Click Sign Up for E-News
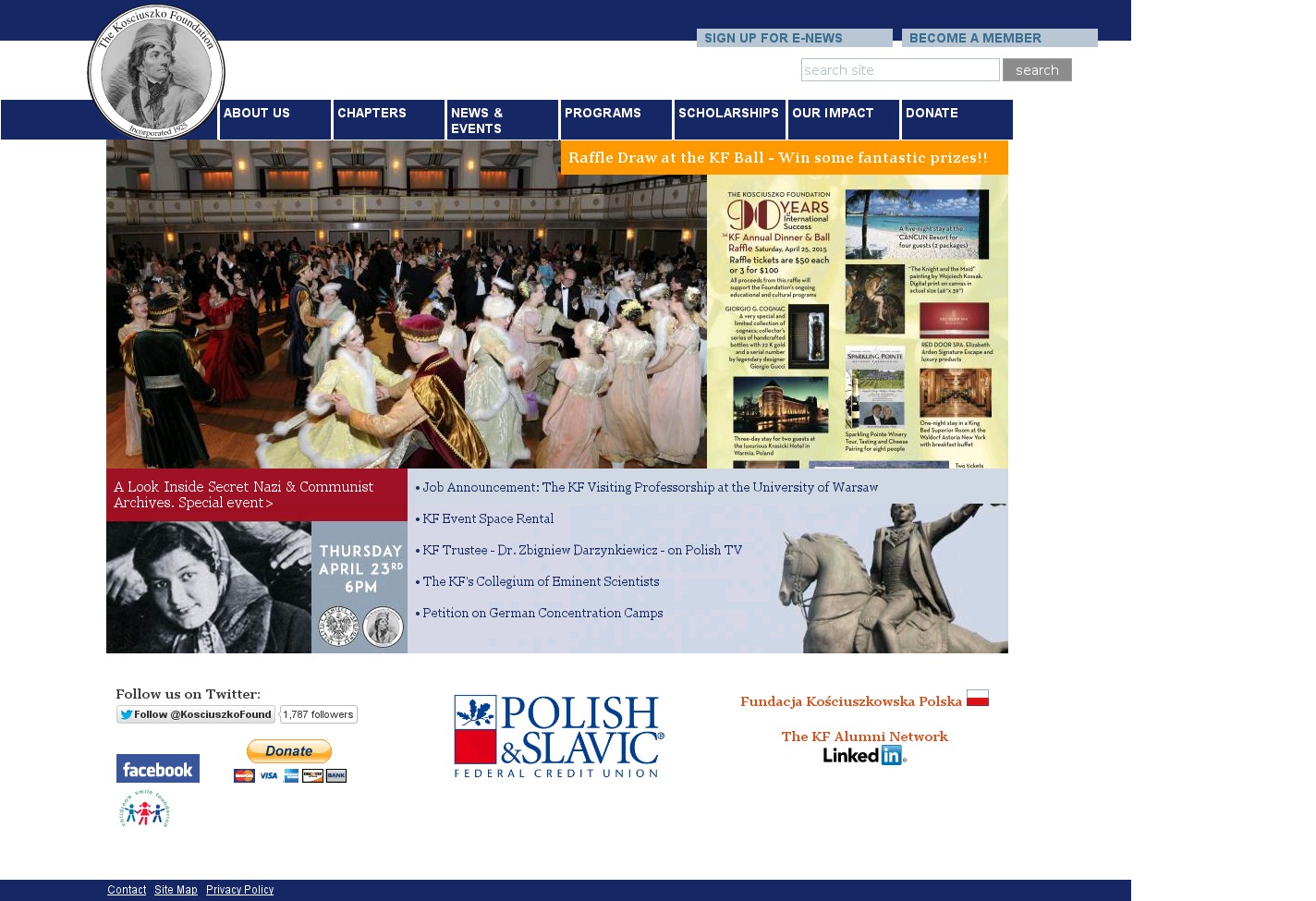1316x901 pixels. [x=794, y=38]
